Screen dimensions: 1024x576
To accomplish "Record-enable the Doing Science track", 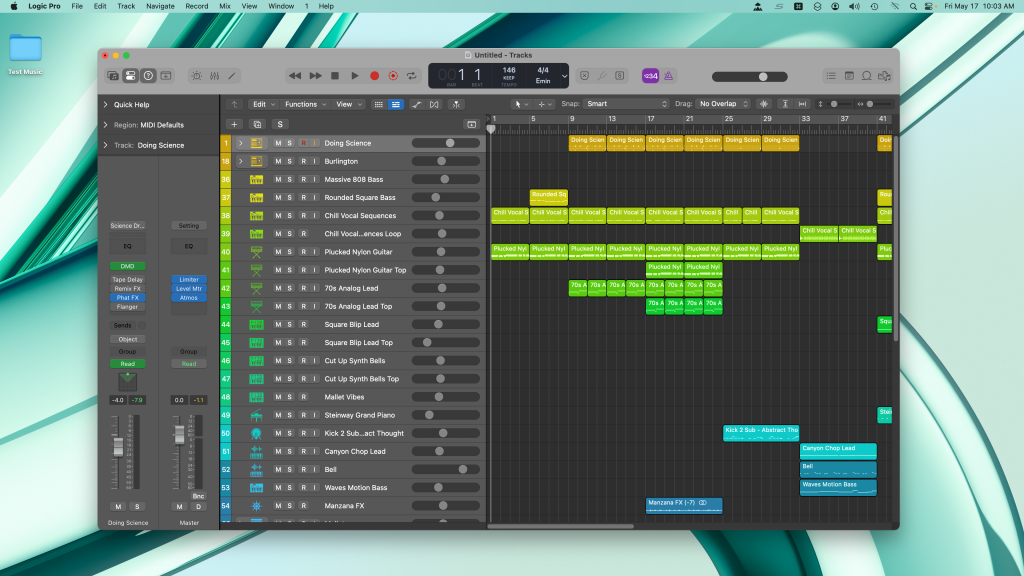I will click(x=303, y=143).
